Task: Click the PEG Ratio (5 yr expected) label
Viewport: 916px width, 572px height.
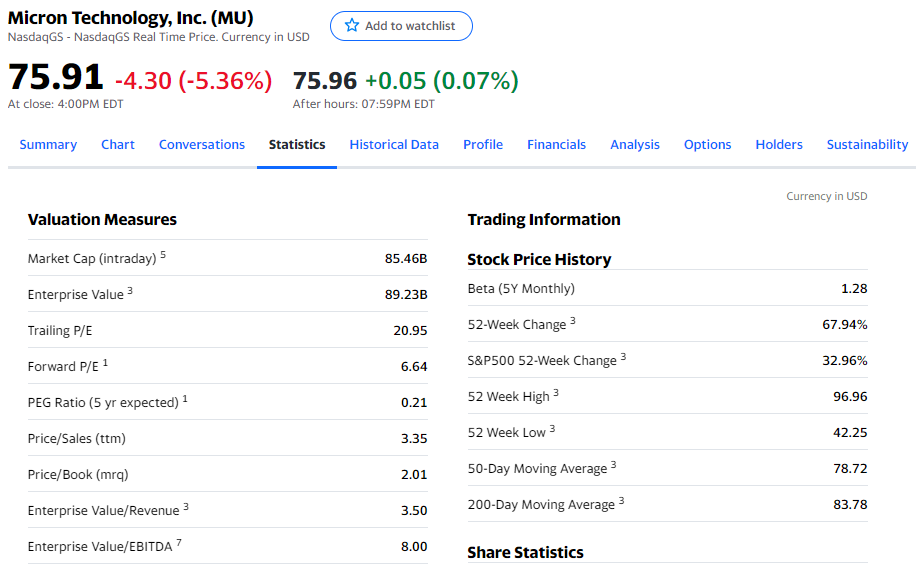Action: [103, 403]
